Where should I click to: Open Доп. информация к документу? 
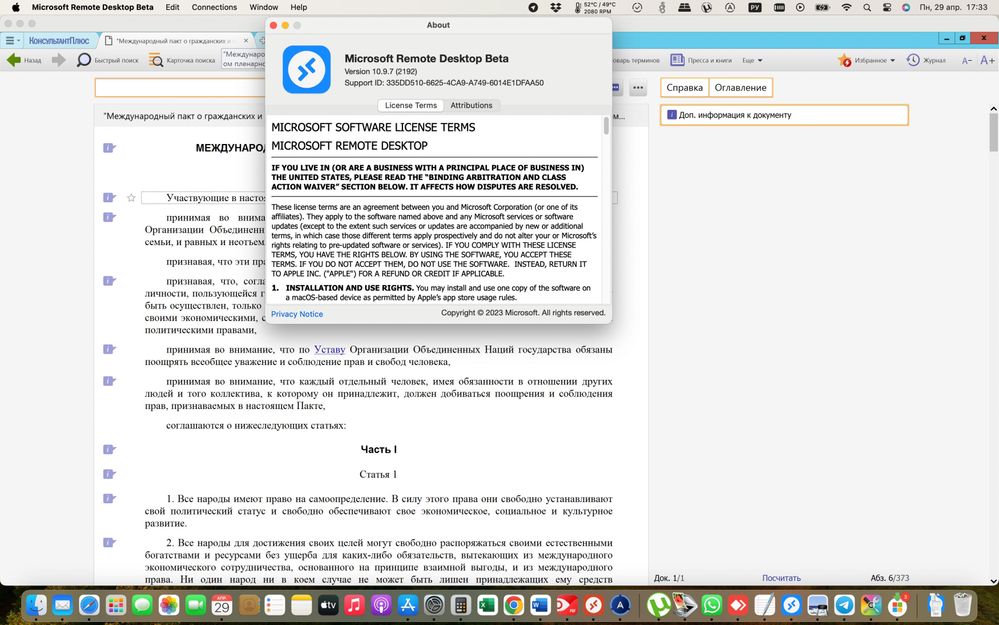[x=784, y=115]
